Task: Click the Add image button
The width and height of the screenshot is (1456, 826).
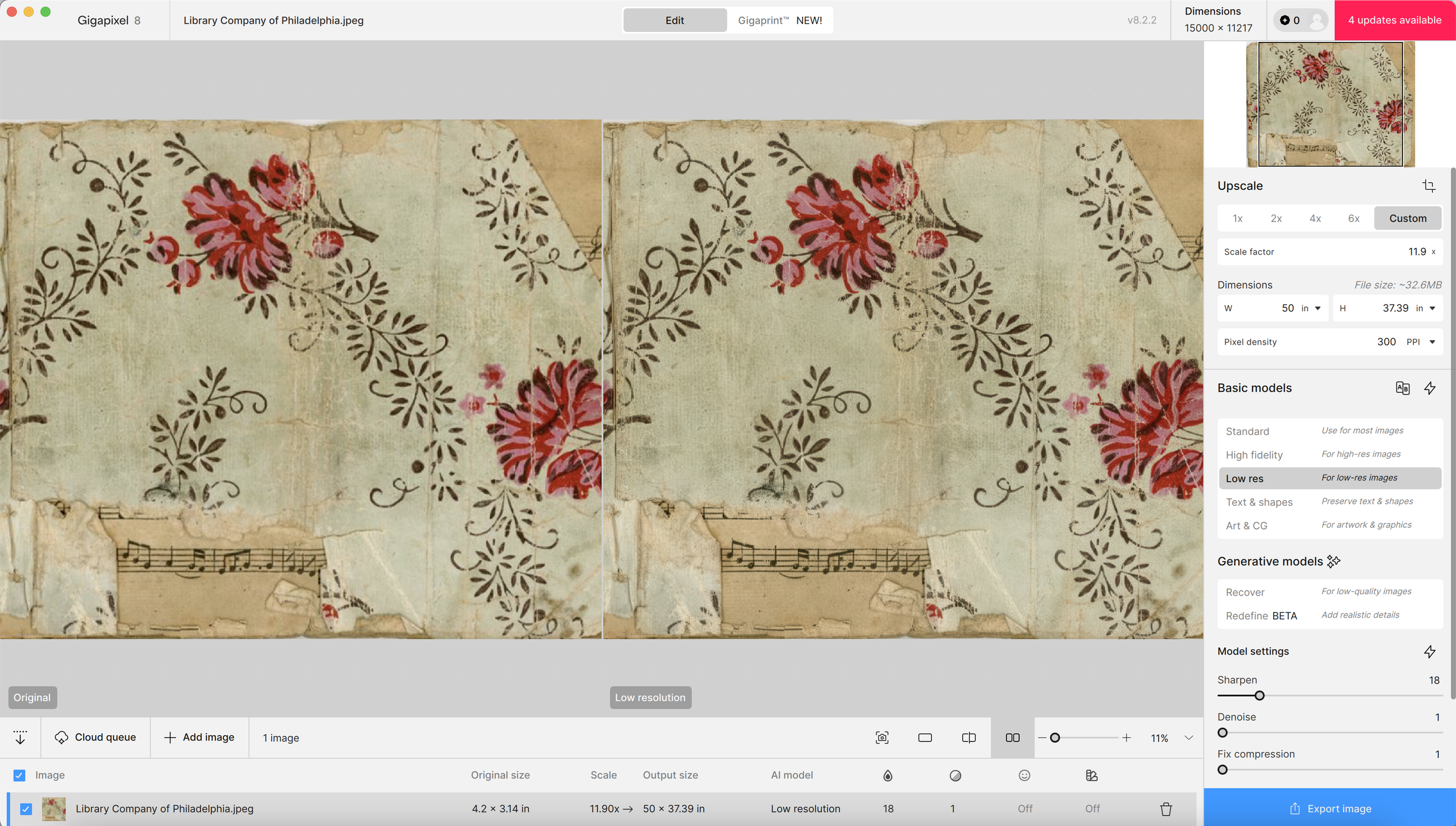Action: point(199,738)
